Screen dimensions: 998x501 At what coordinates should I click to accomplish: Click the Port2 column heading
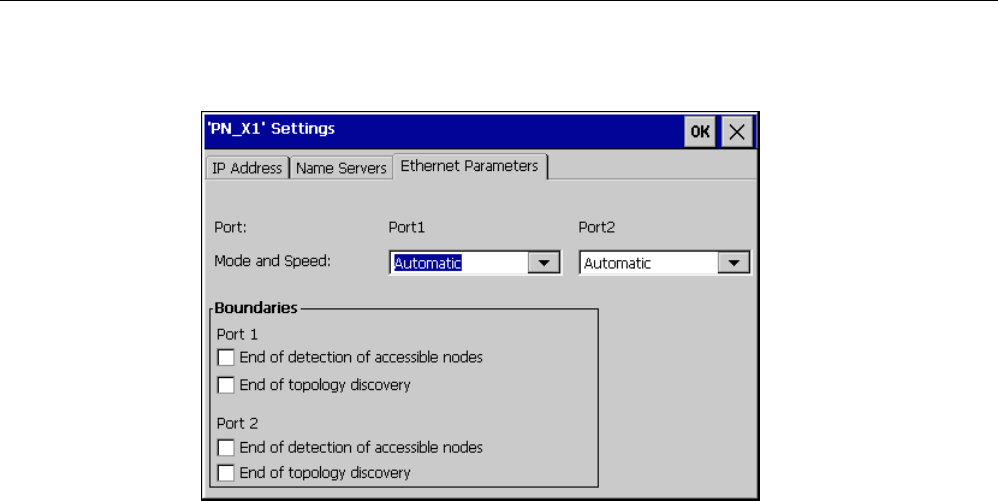point(596,227)
